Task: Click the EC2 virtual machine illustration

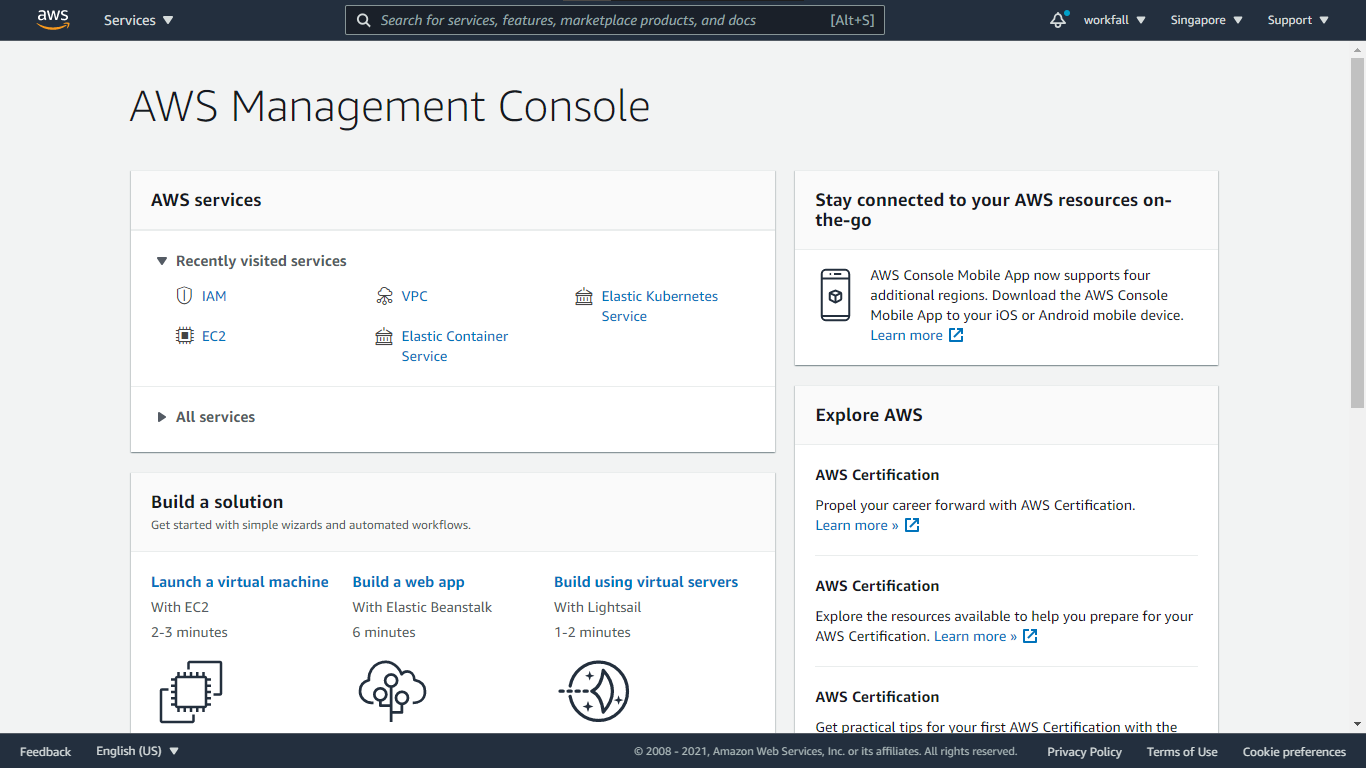Action: point(191,691)
